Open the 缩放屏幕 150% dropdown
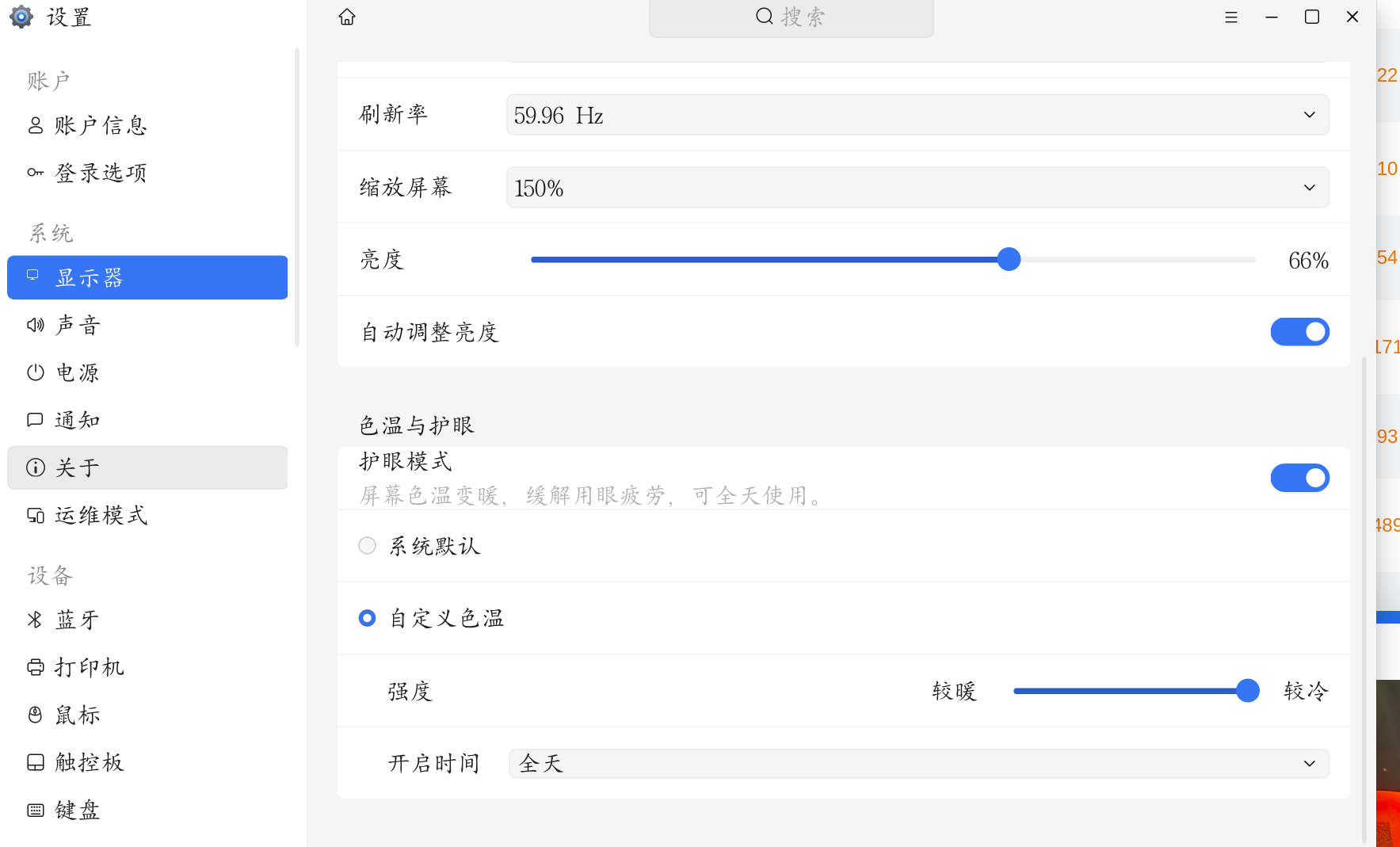This screenshot has width=1400, height=847. (x=917, y=188)
